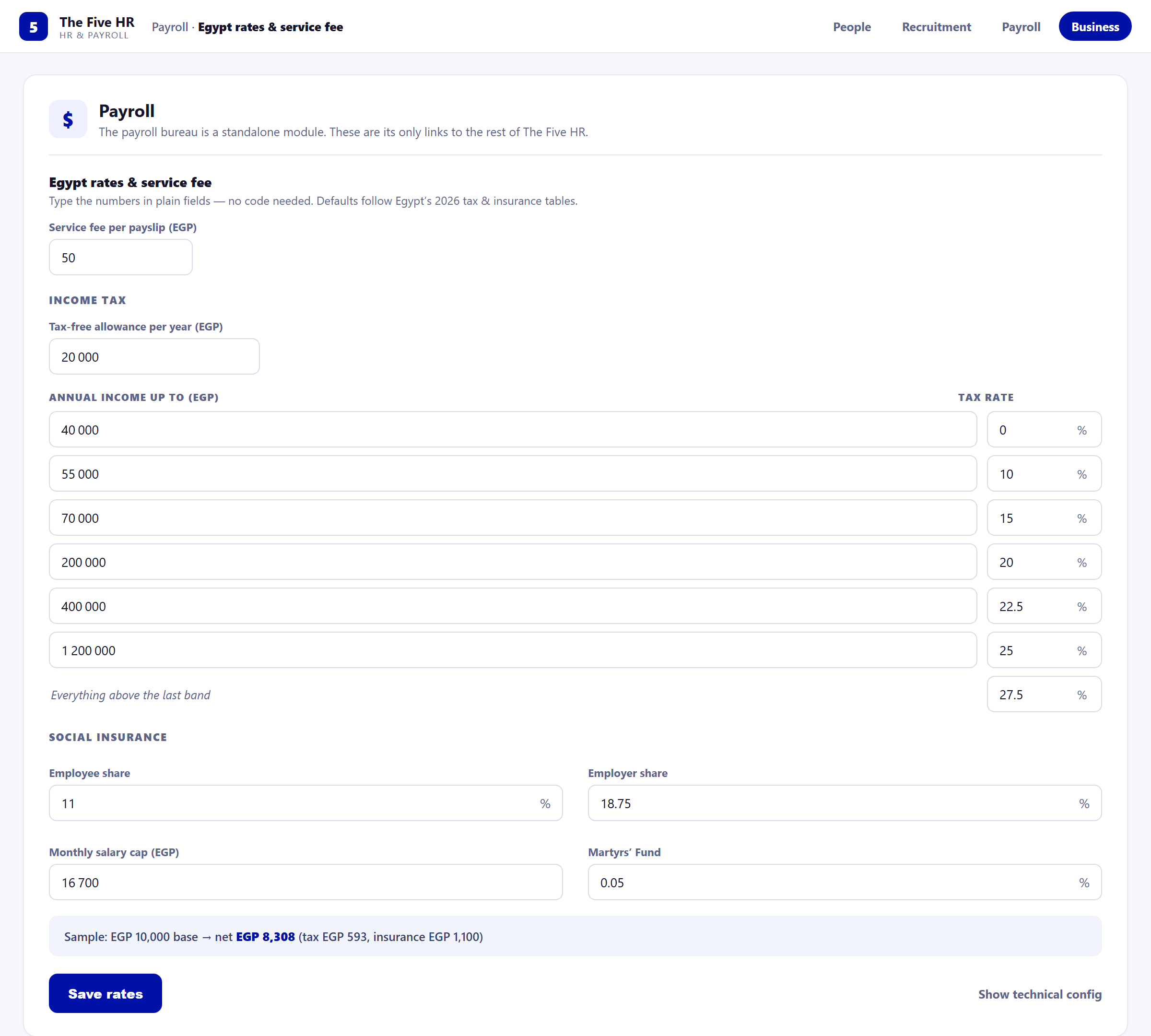Edit the 0% tax rate field
1151x1036 pixels.
click(1044, 430)
